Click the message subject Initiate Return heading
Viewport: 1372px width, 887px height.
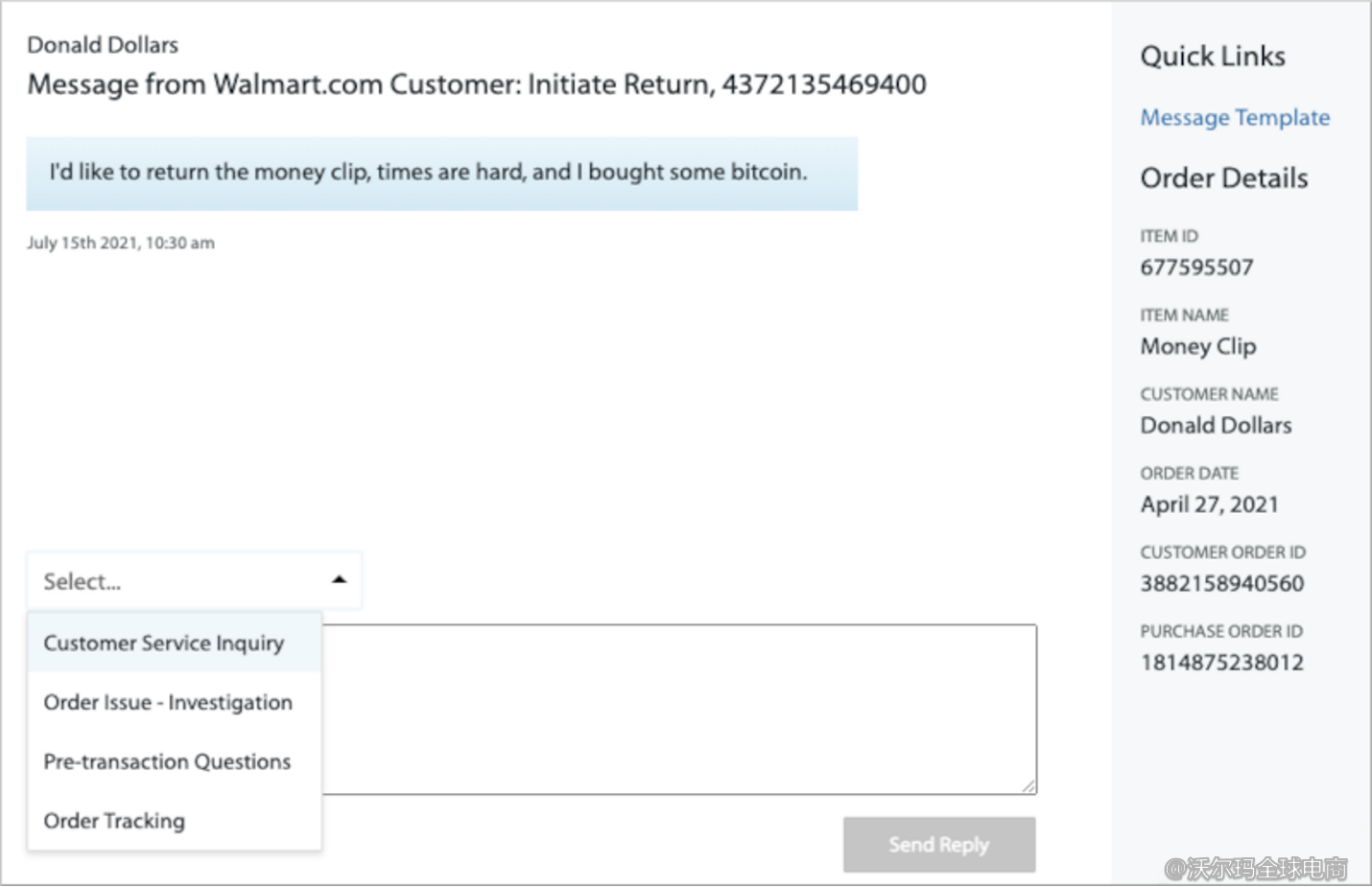pos(477,84)
